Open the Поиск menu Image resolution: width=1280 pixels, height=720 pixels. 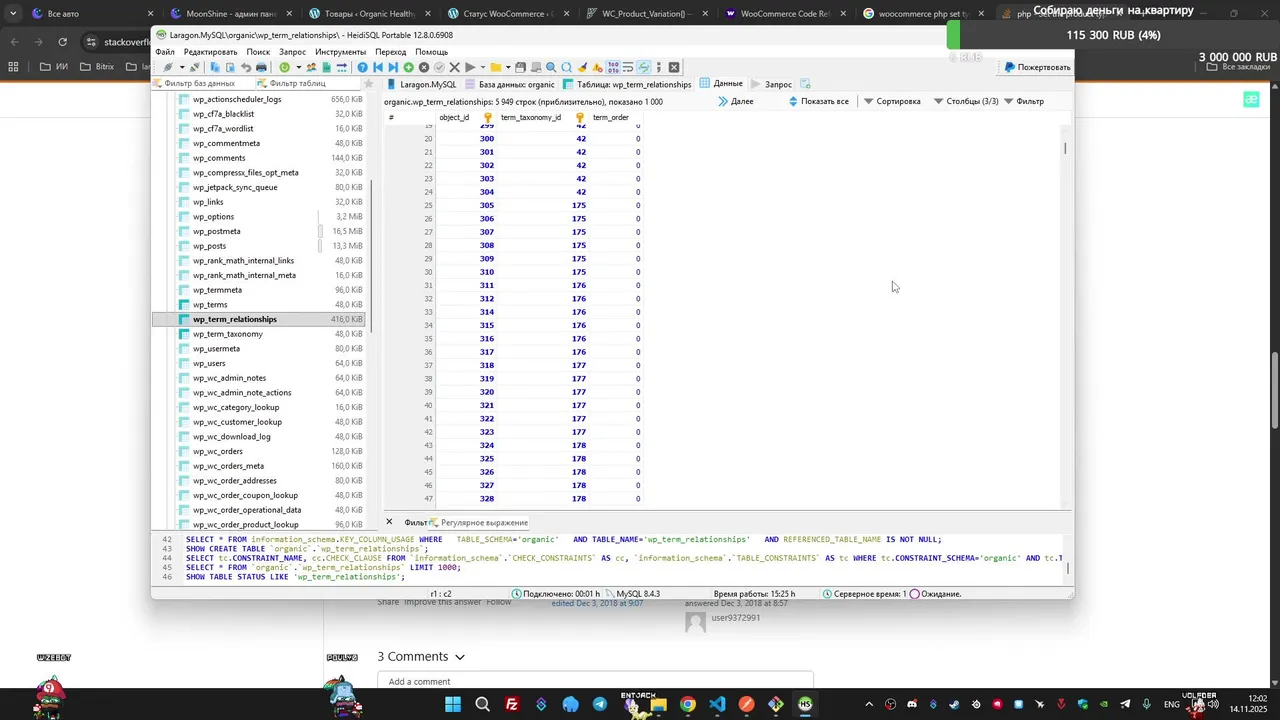(x=258, y=51)
